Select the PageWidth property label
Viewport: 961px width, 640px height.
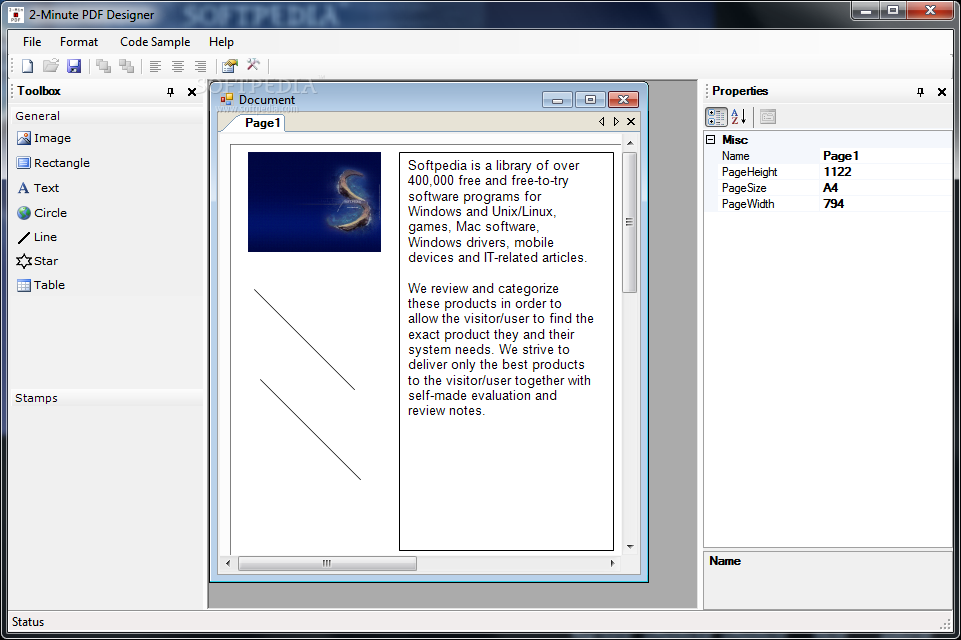pyautogui.click(x=748, y=204)
